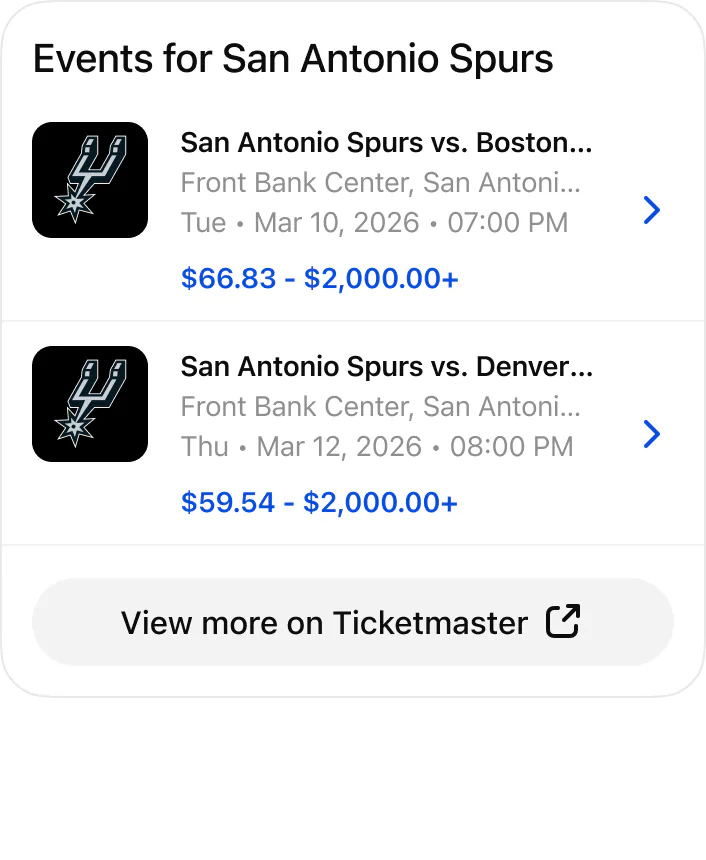Screen dimensions: 706x860
Task: Select the price range $66.83 - $2,000.00+
Action: [318, 278]
